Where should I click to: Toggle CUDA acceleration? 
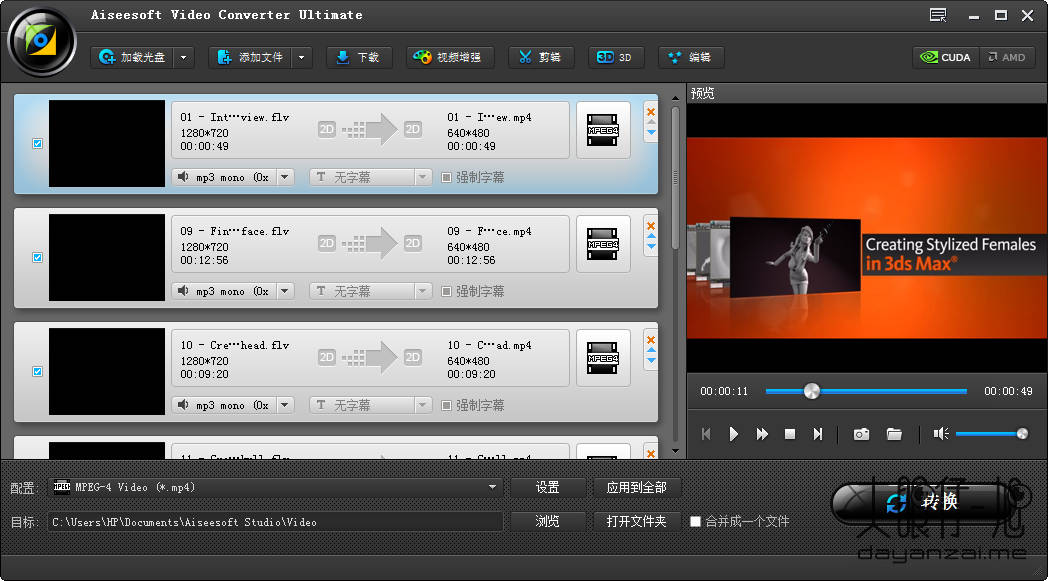pos(946,57)
